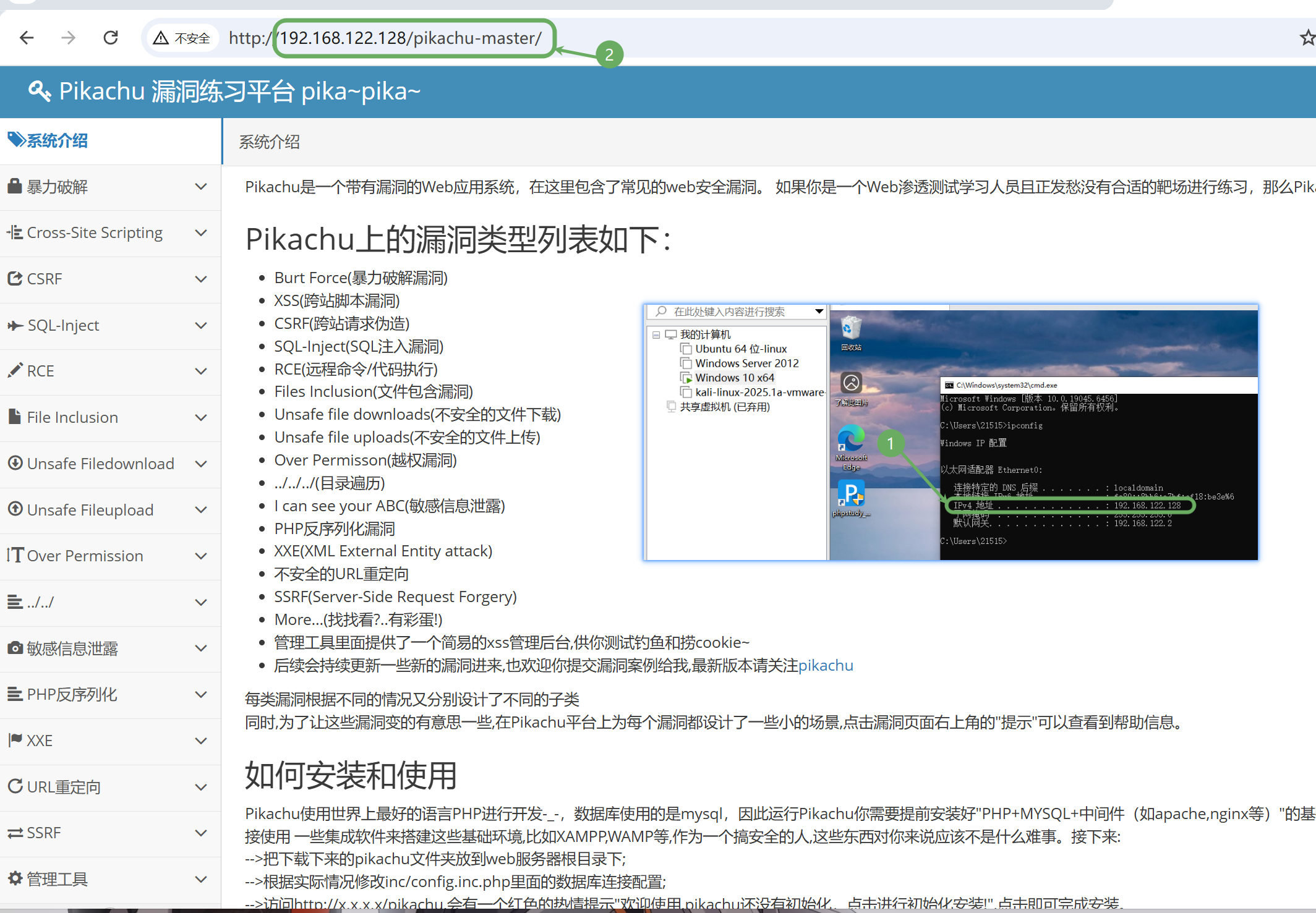1316x913 pixels.
Task: Click the list icon beside ../../
Action: coord(15,601)
